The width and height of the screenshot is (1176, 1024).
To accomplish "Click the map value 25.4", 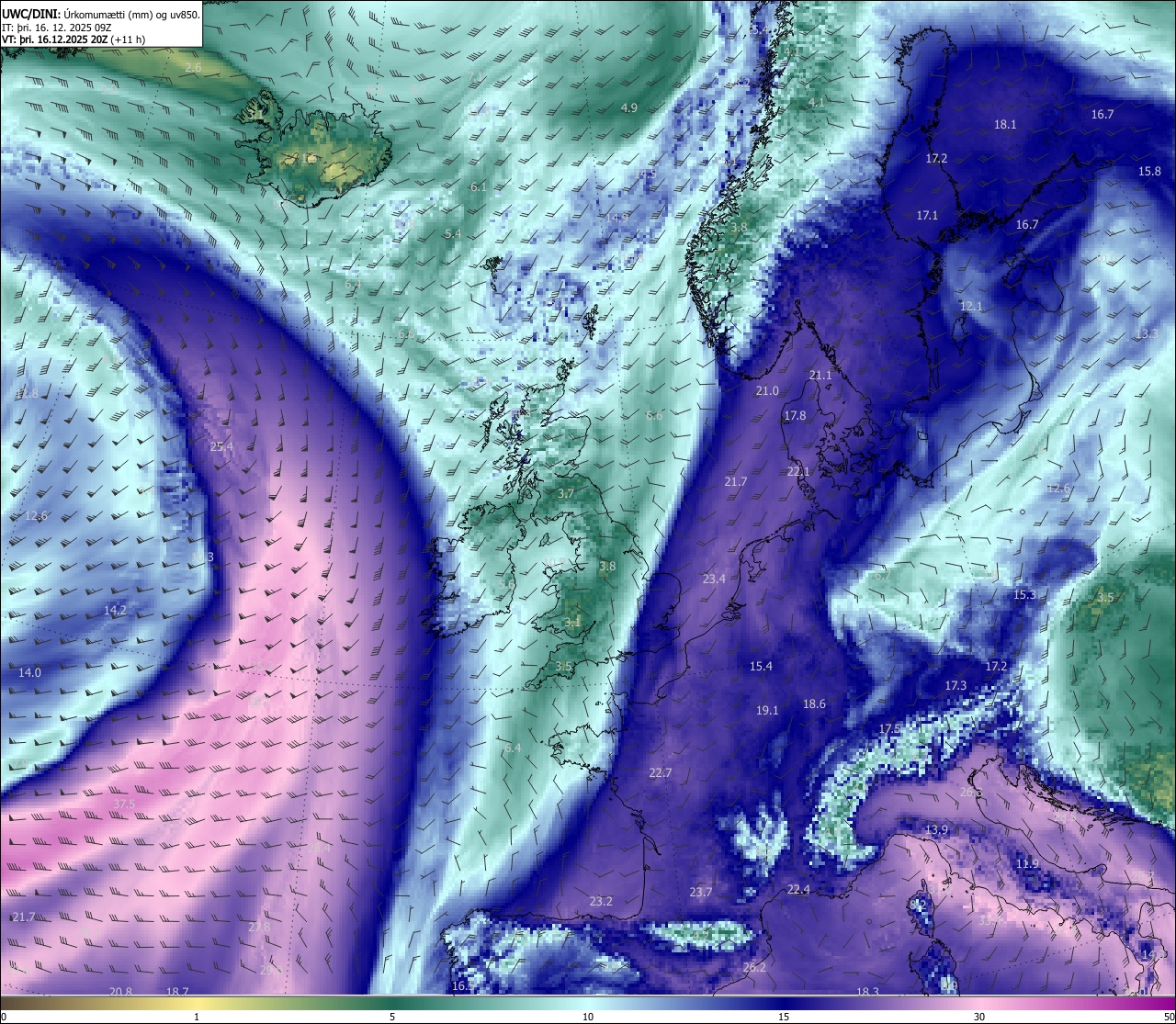I will point(221,447).
